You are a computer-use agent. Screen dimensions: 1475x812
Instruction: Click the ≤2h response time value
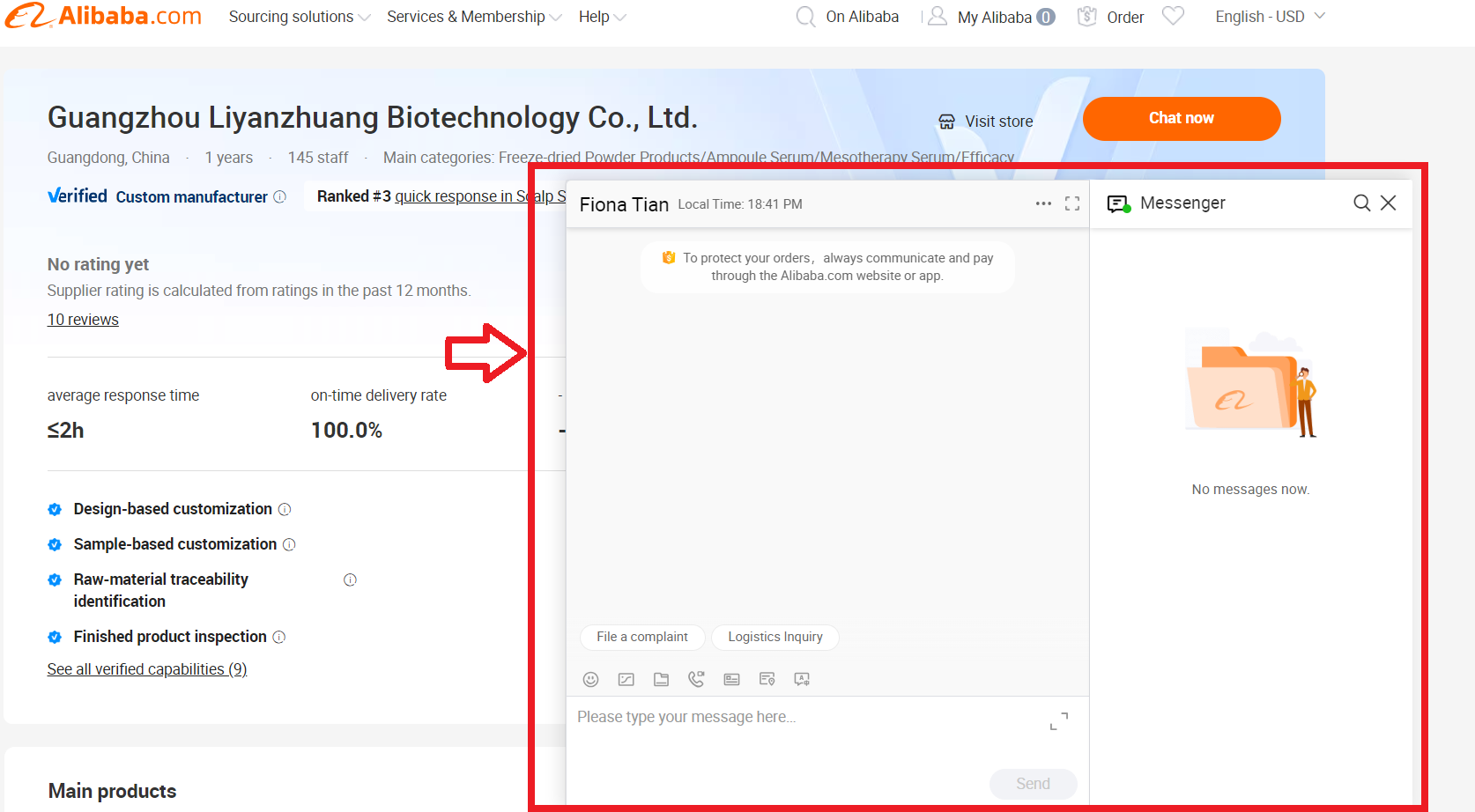[66, 430]
